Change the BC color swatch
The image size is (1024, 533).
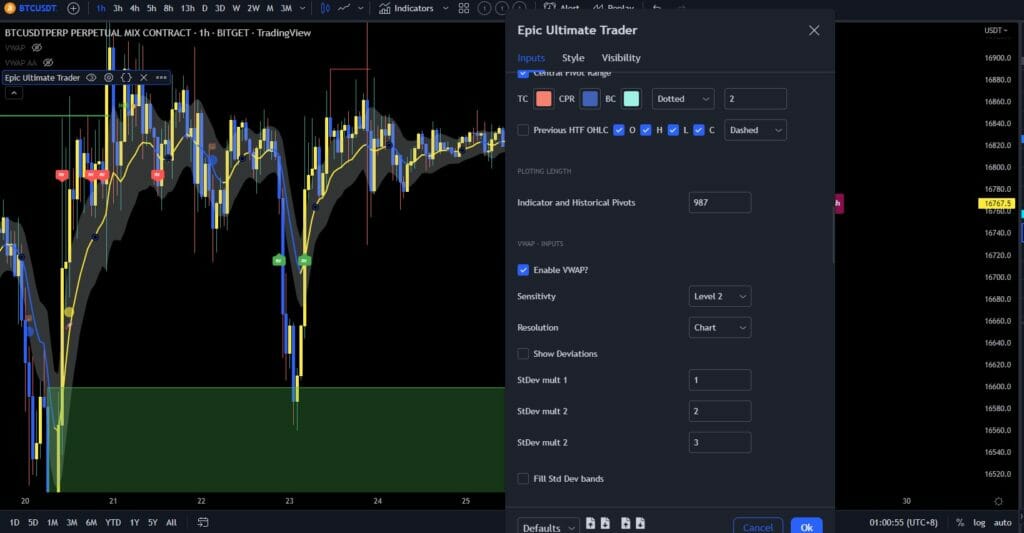pyautogui.click(x=632, y=99)
